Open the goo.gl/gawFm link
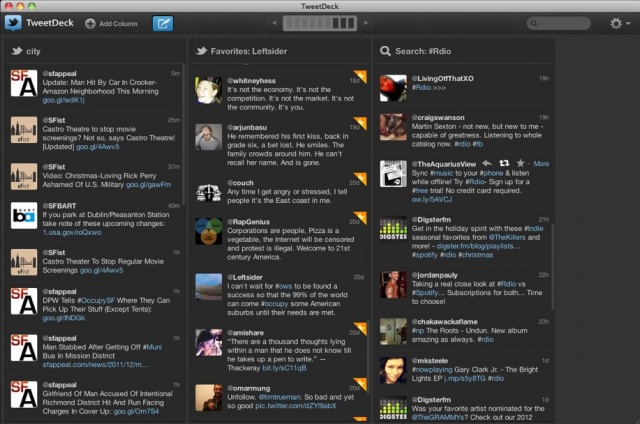Viewport: 640px width, 424px height. [x=149, y=184]
